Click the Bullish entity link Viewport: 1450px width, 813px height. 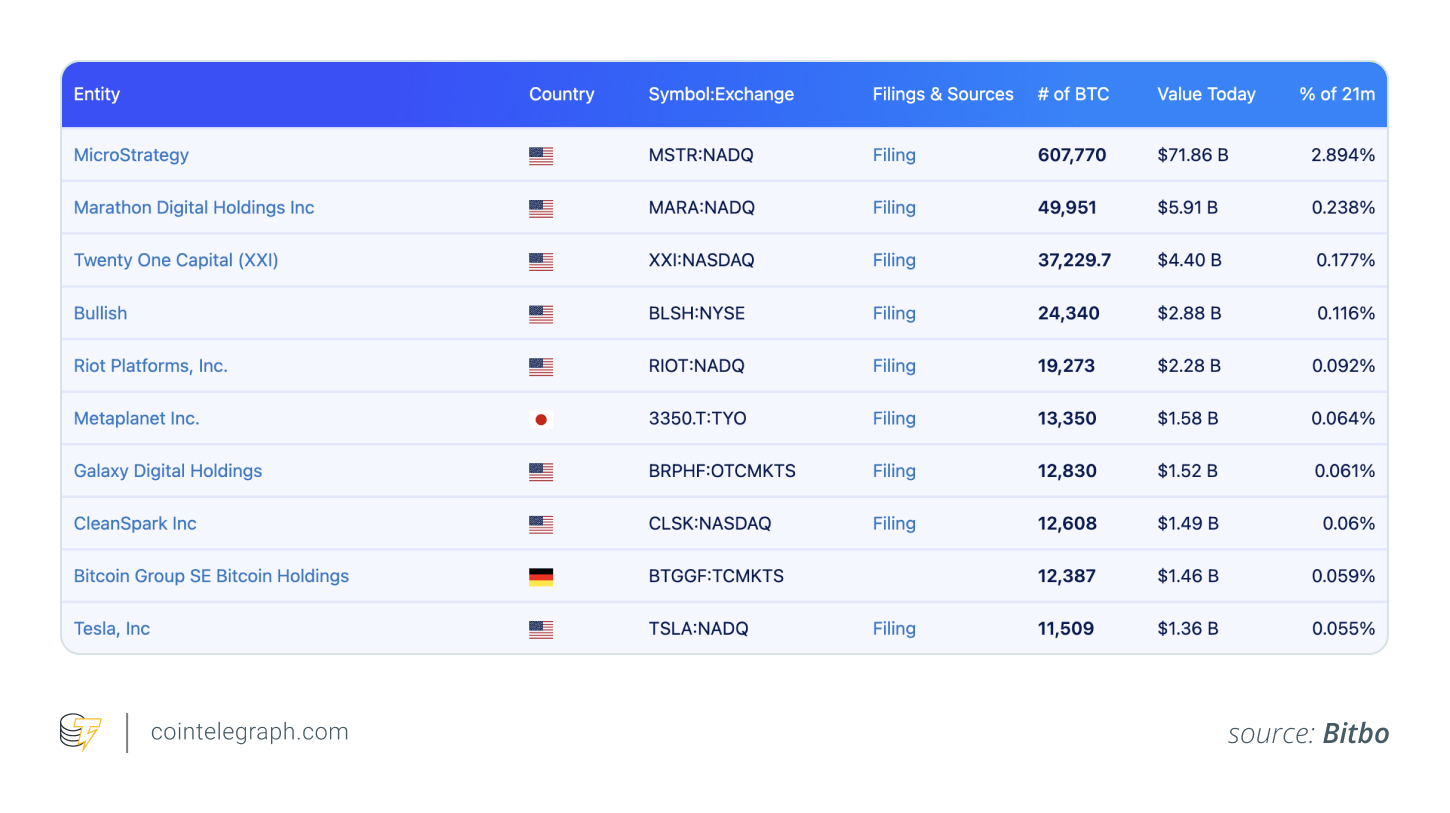100,313
